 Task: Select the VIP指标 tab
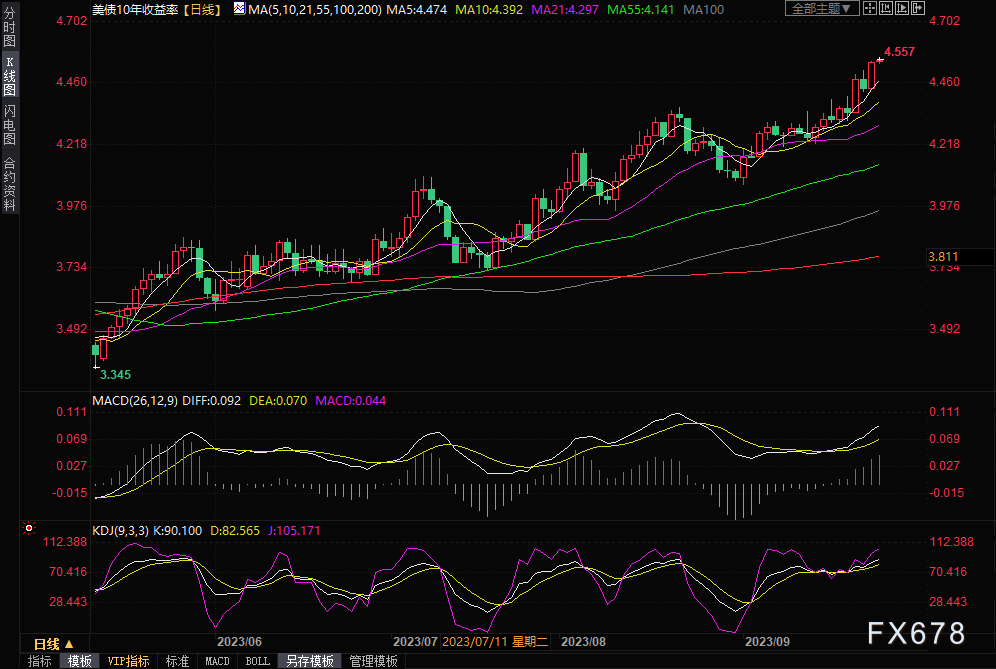pyautogui.click(x=128, y=661)
